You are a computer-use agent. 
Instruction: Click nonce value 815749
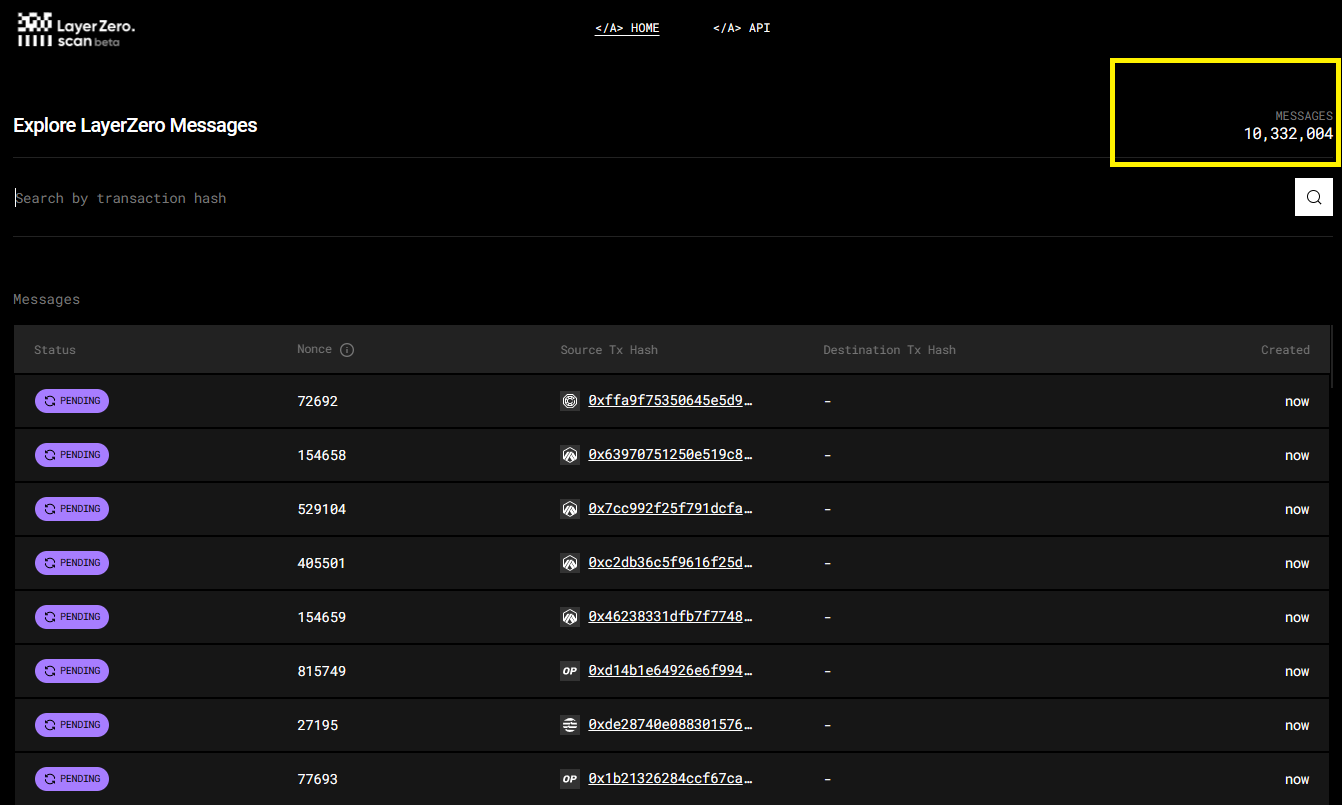[x=321, y=671]
